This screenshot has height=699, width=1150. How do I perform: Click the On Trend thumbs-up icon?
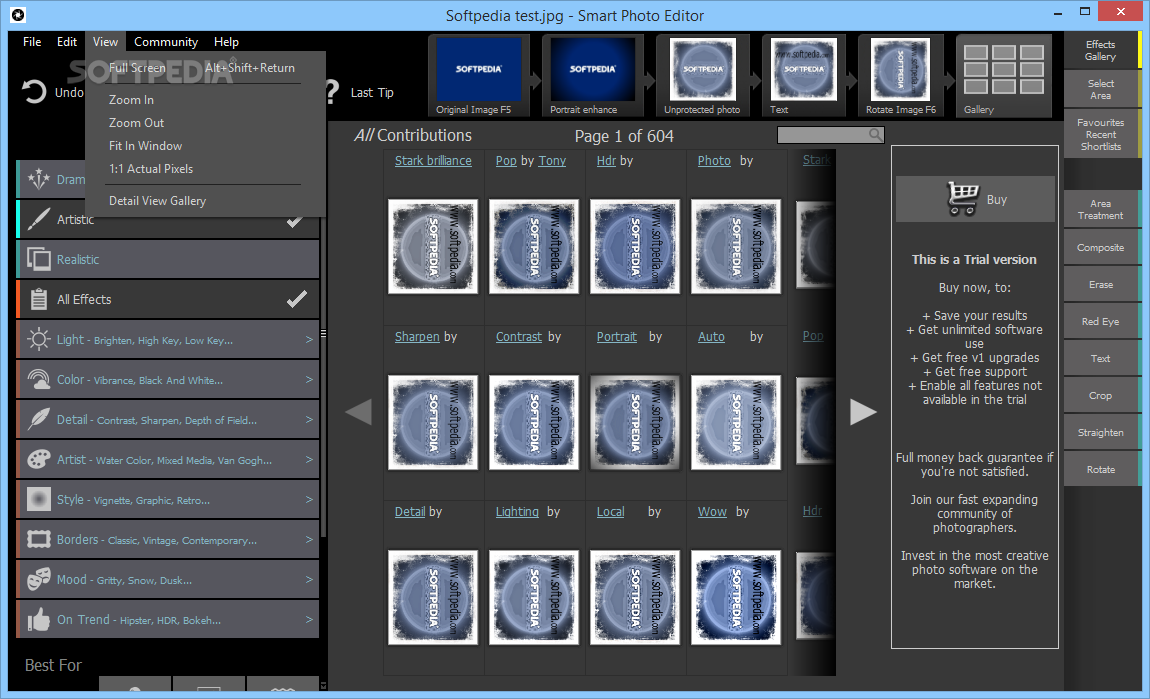pyautogui.click(x=38, y=620)
